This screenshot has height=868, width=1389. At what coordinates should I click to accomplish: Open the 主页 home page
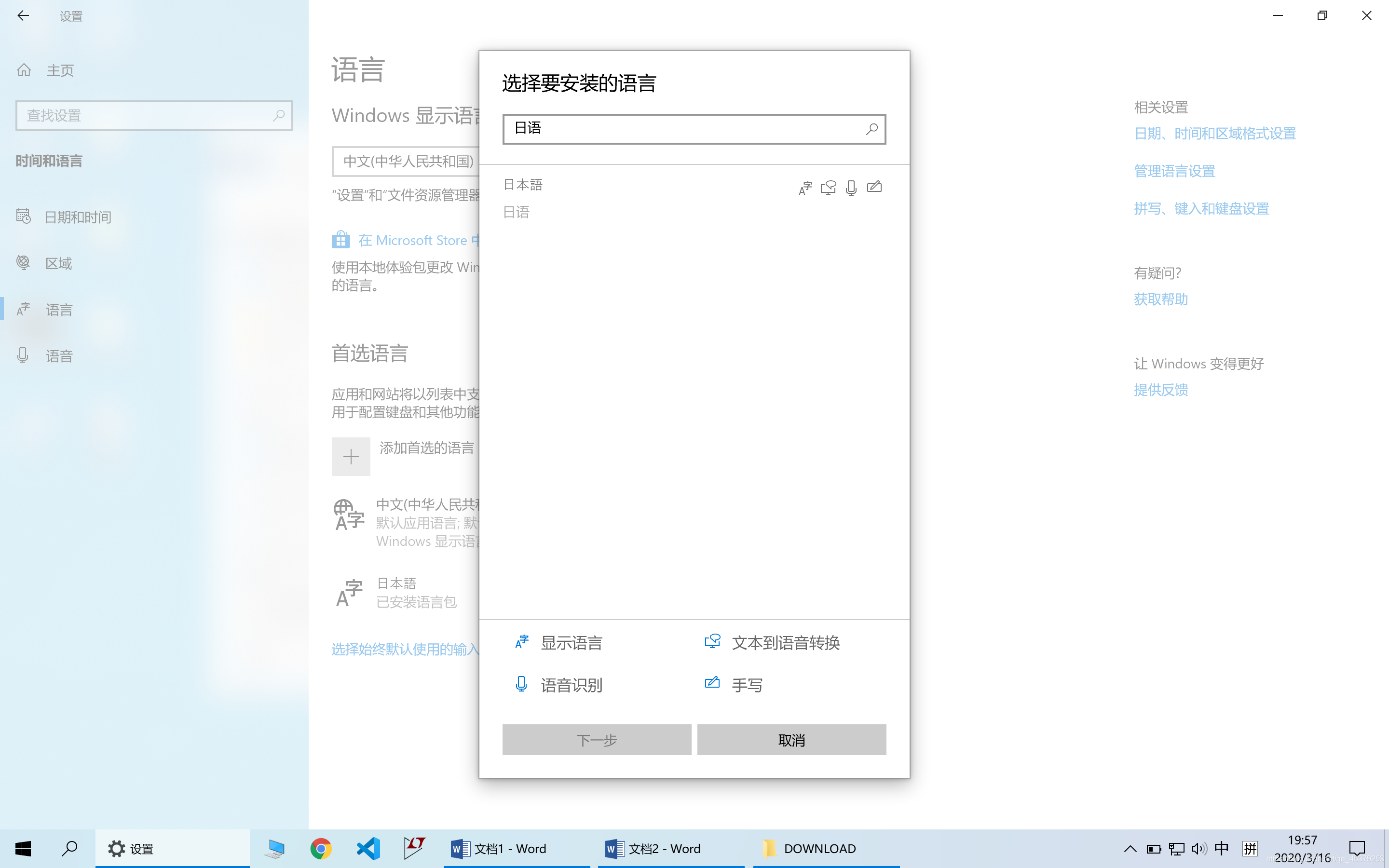pos(60,70)
